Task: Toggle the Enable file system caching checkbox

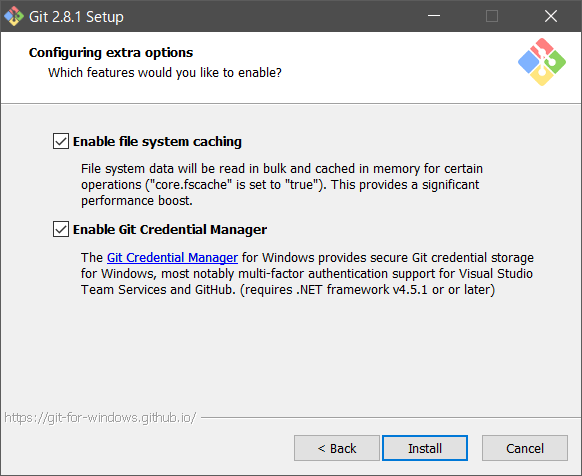Action: coord(61,141)
